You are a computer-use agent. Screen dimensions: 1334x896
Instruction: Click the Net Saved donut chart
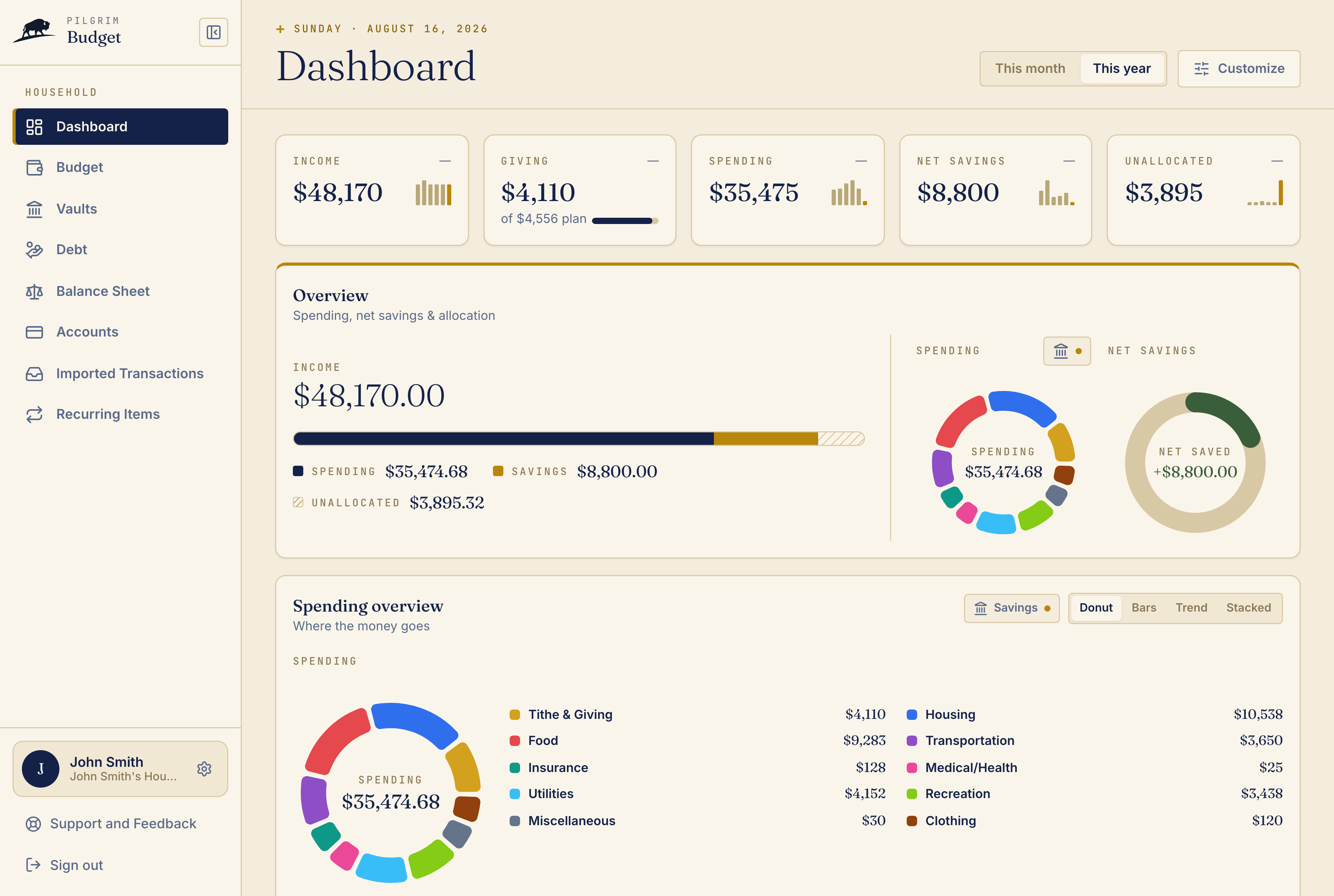pyautogui.click(x=1195, y=462)
